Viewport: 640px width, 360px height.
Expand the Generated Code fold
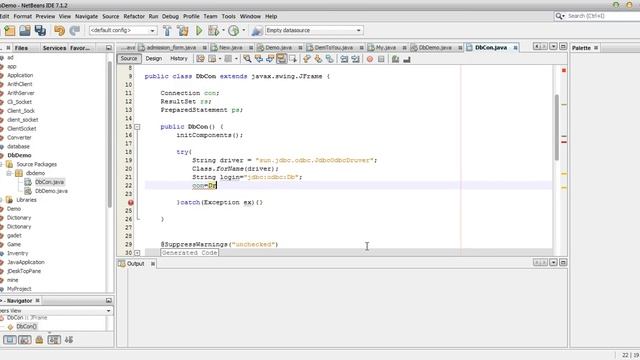(x=138, y=253)
